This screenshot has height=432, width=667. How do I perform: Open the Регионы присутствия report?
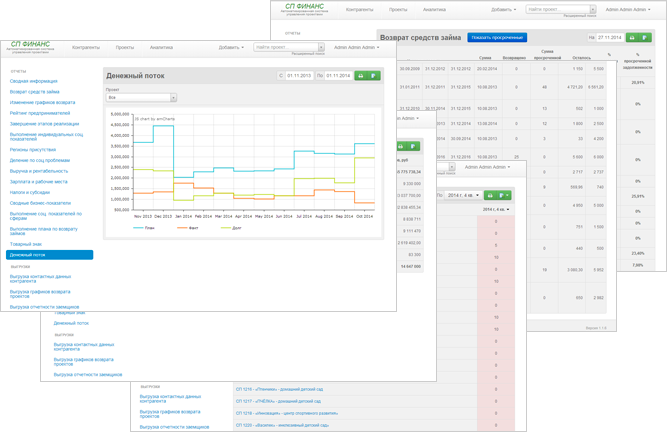[x=33, y=150]
